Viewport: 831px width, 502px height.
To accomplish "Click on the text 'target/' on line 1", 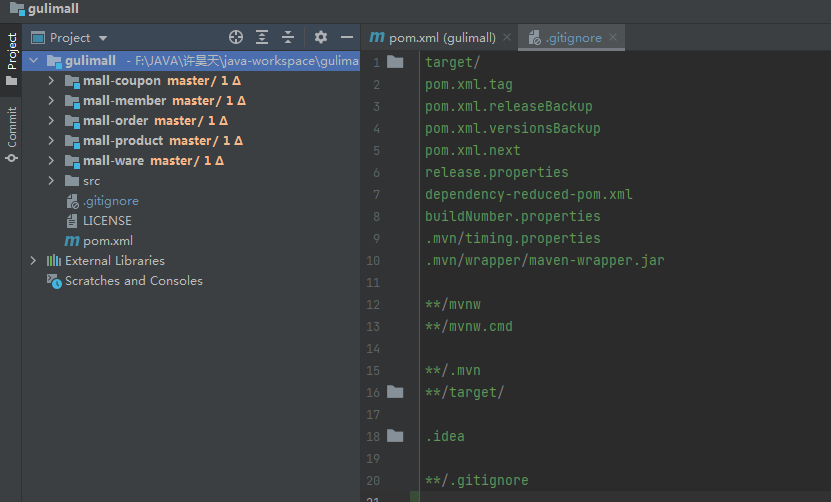I will coord(453,63).
